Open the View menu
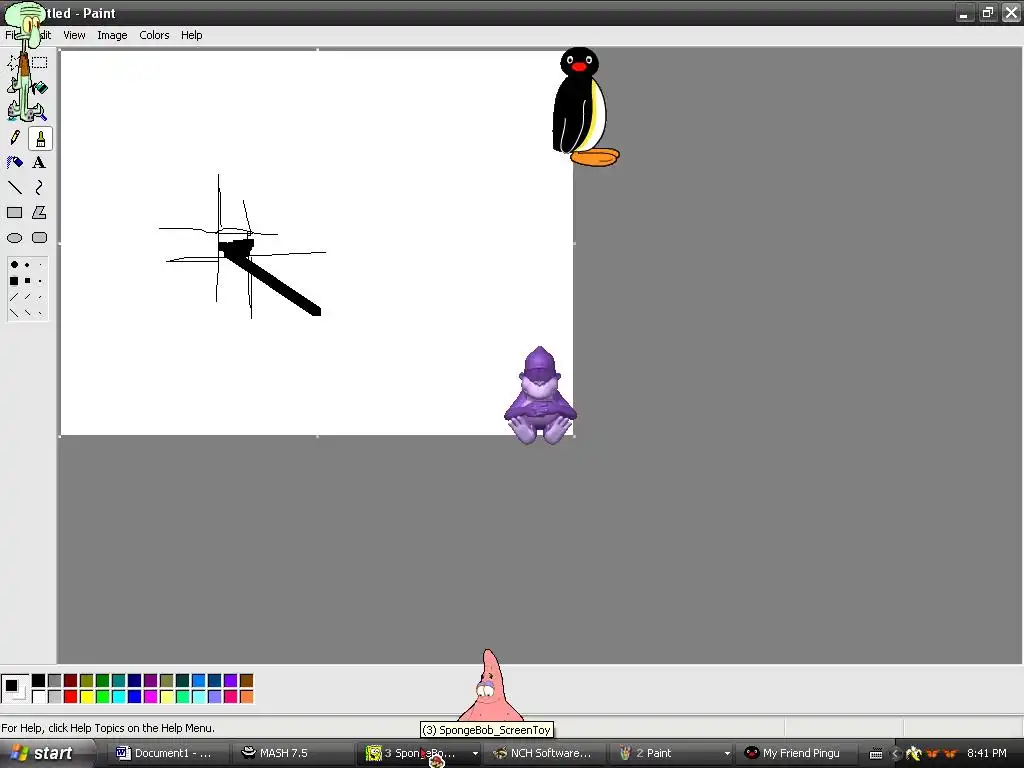This screenshot has width=1024, height=768. (74, 35)
